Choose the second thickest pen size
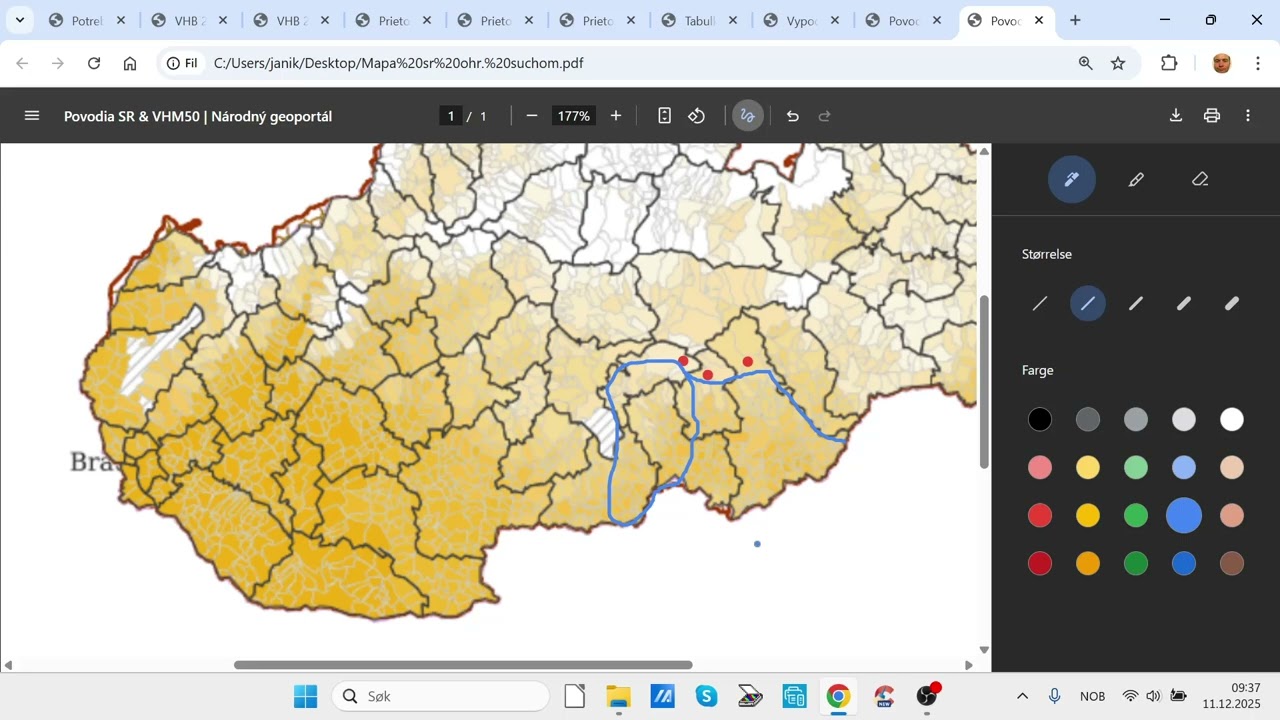 [x=1184, y=303]
